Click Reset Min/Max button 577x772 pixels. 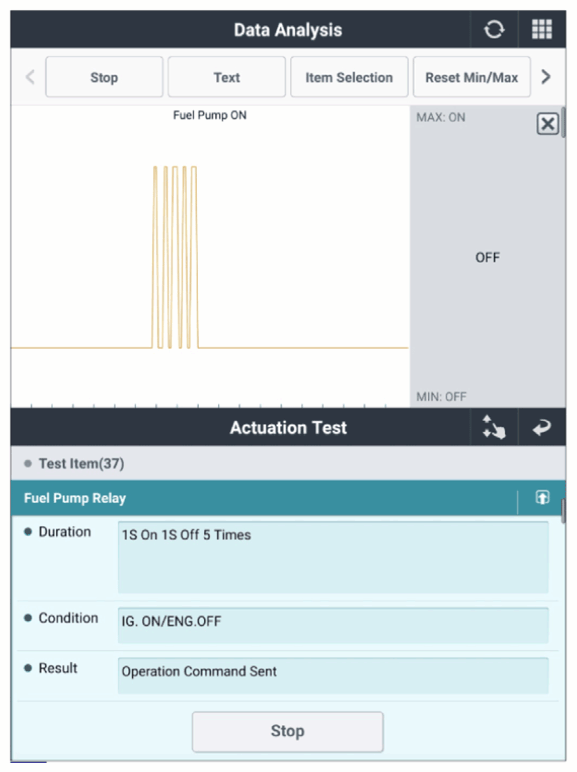(x=472, y=77)
